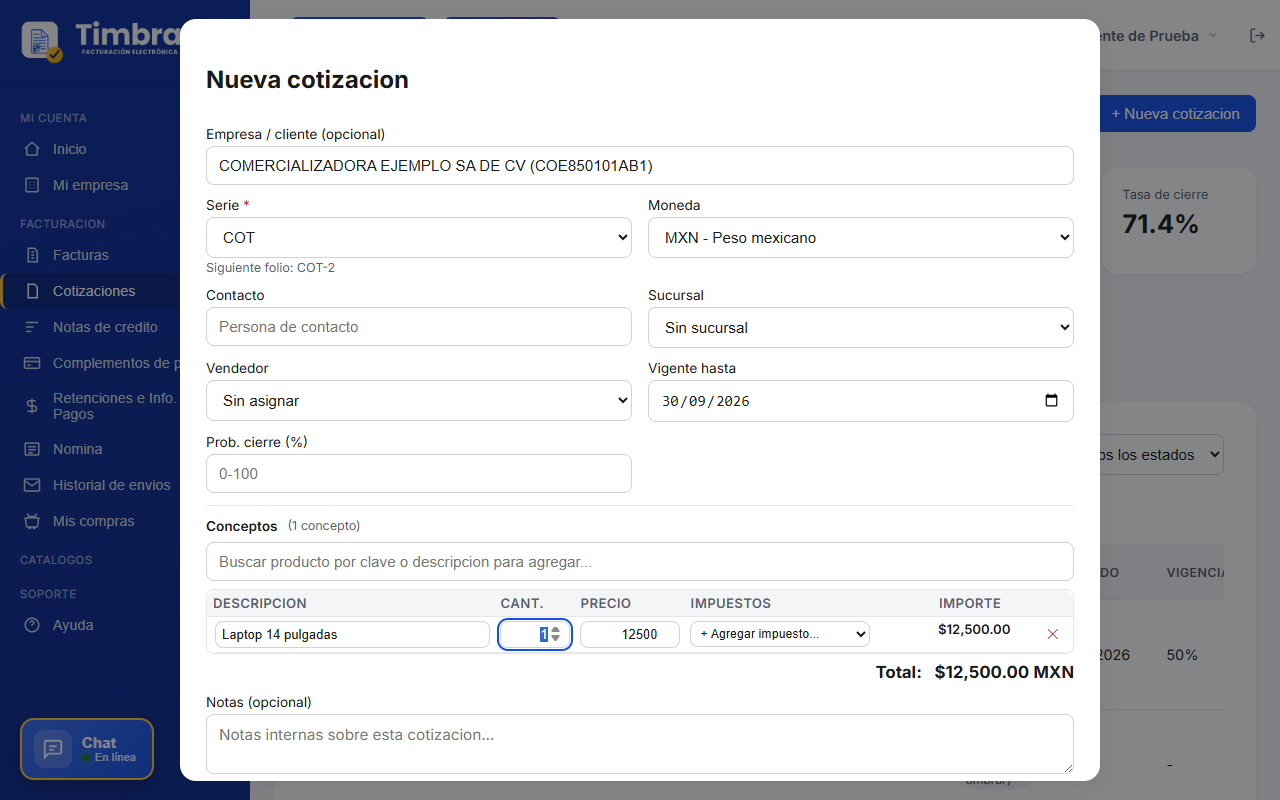Click the logout arrow icon at top right

1257,35
